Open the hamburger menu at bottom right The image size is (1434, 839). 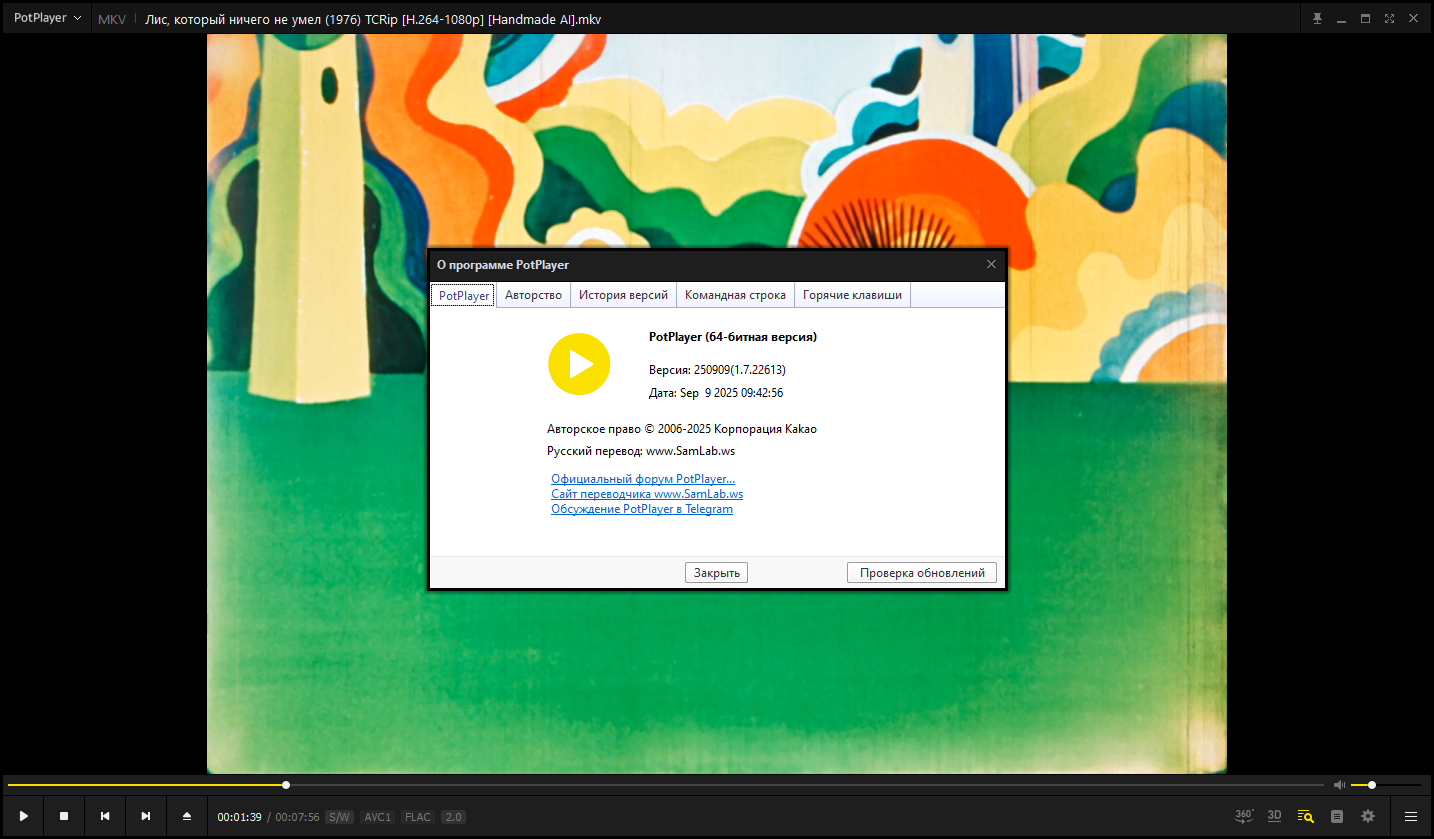pyautogui.click(x=1411, y=816)
